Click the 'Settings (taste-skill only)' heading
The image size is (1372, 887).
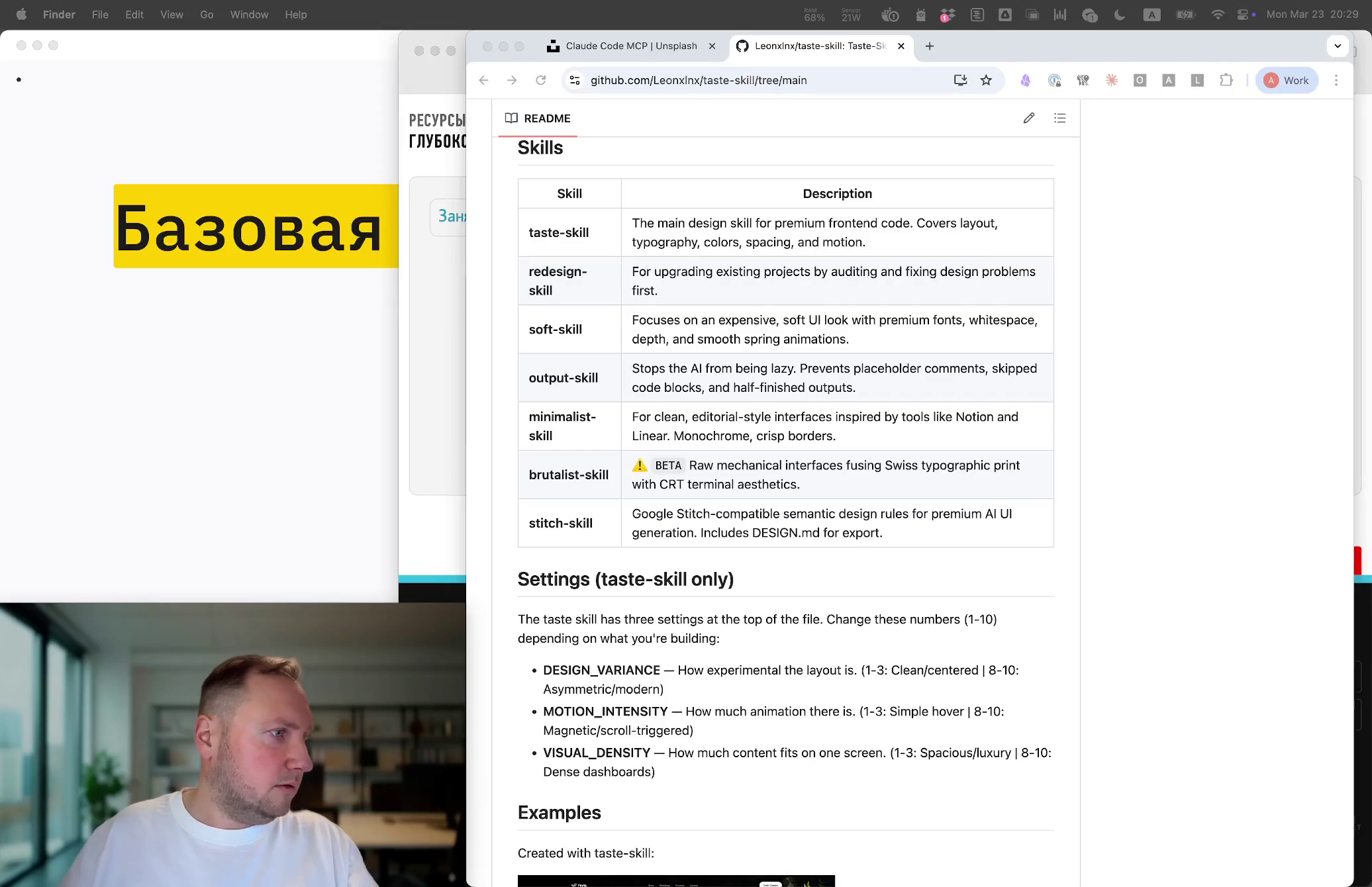(626, 579)
